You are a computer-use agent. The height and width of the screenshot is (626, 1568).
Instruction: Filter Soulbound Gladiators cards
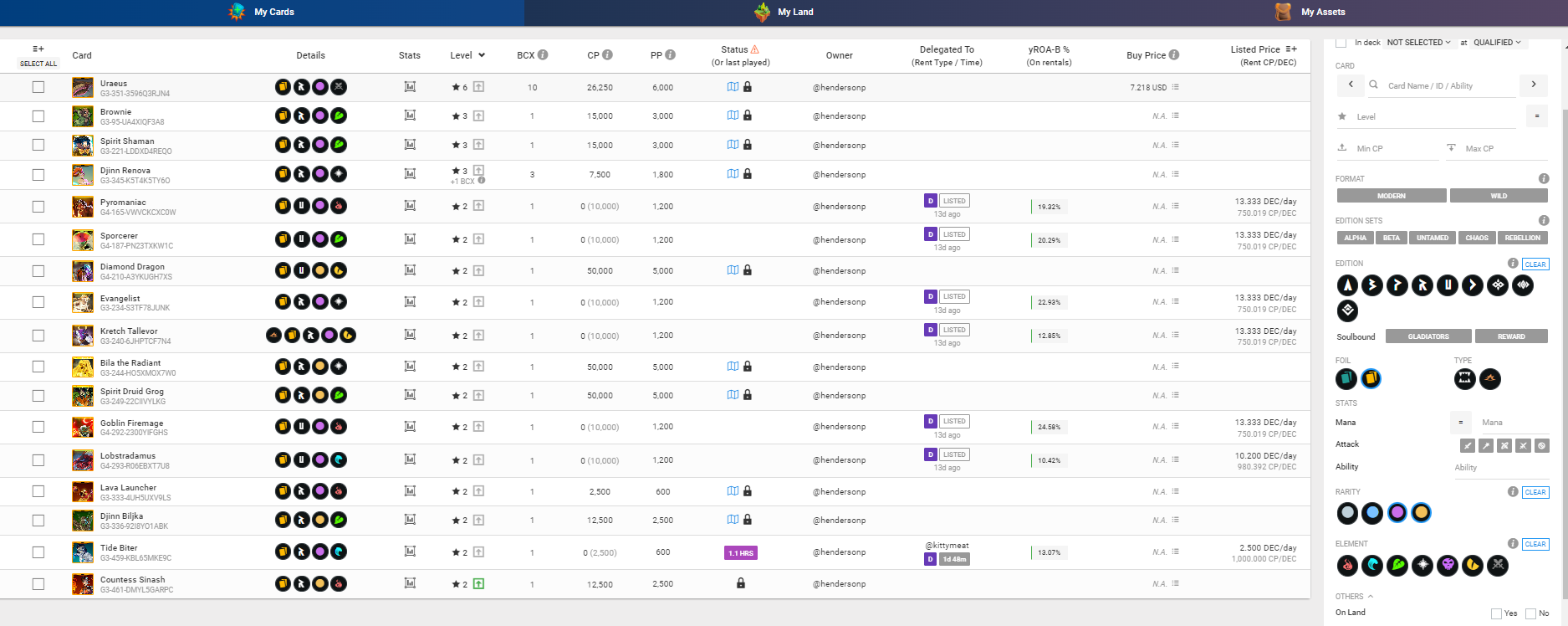point(1428,336)
